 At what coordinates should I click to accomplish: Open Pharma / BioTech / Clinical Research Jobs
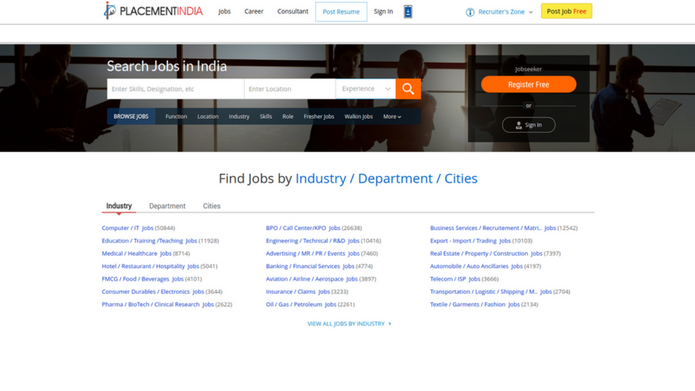(x=157, y=305)
